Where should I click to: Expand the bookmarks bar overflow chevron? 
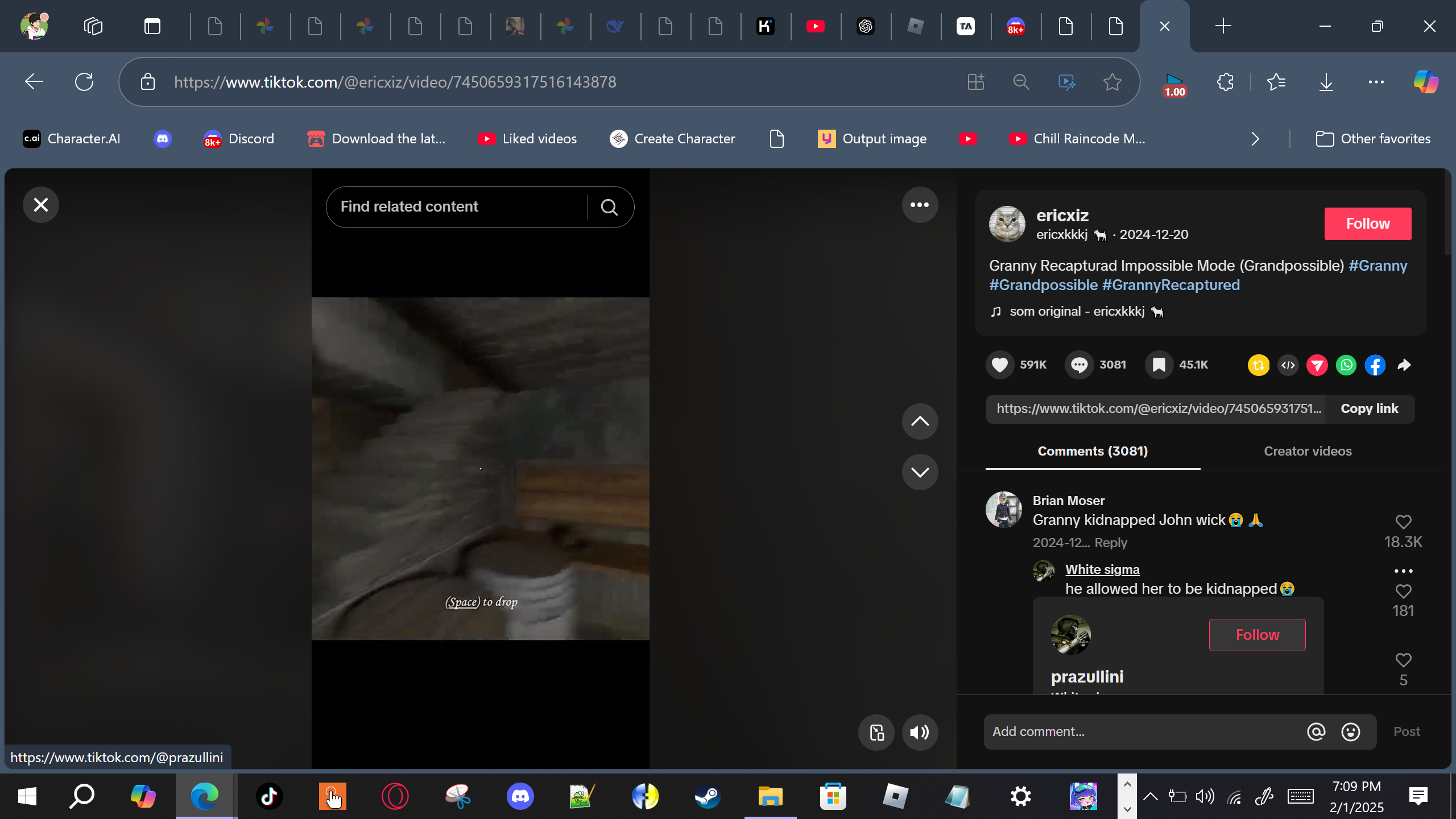coord(1255,139)
